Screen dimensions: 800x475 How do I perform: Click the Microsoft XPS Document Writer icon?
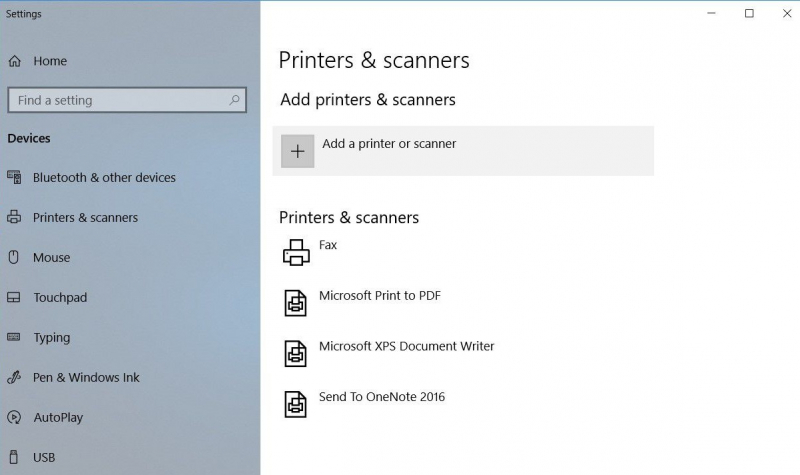tap(296, 353)
